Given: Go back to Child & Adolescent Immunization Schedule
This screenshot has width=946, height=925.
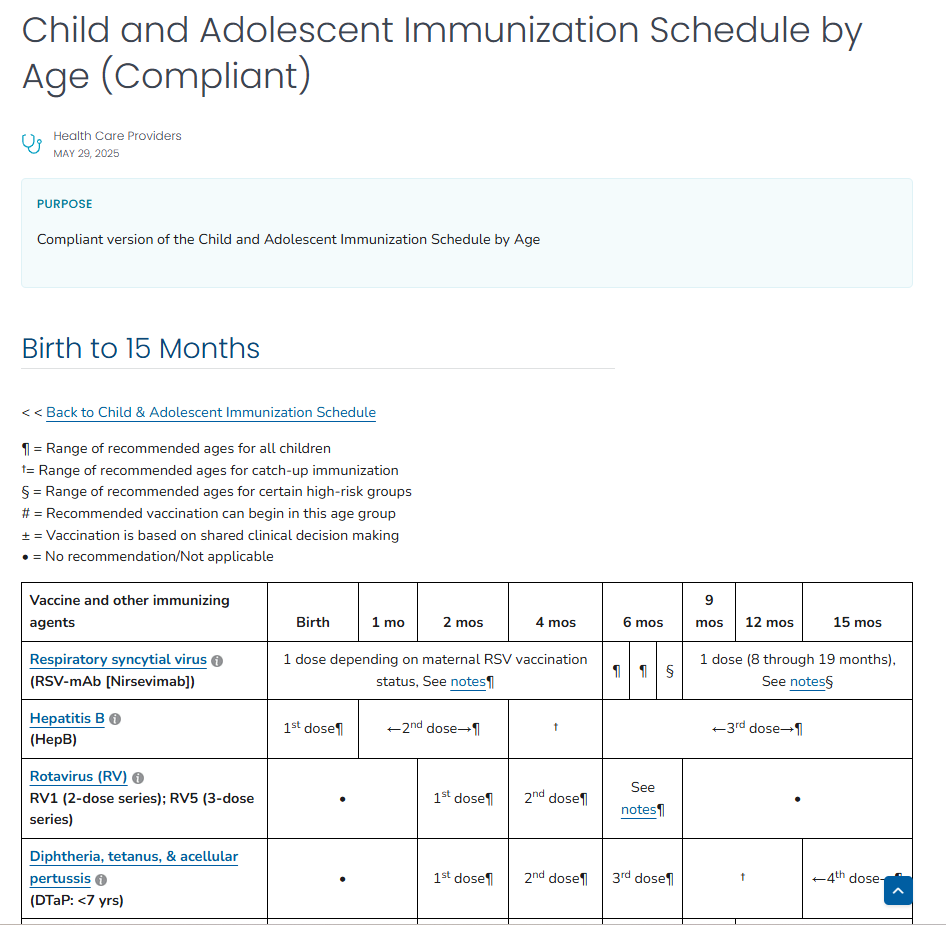Looking at the screenshot, I should pyautogui.click(x=211, y=412).
